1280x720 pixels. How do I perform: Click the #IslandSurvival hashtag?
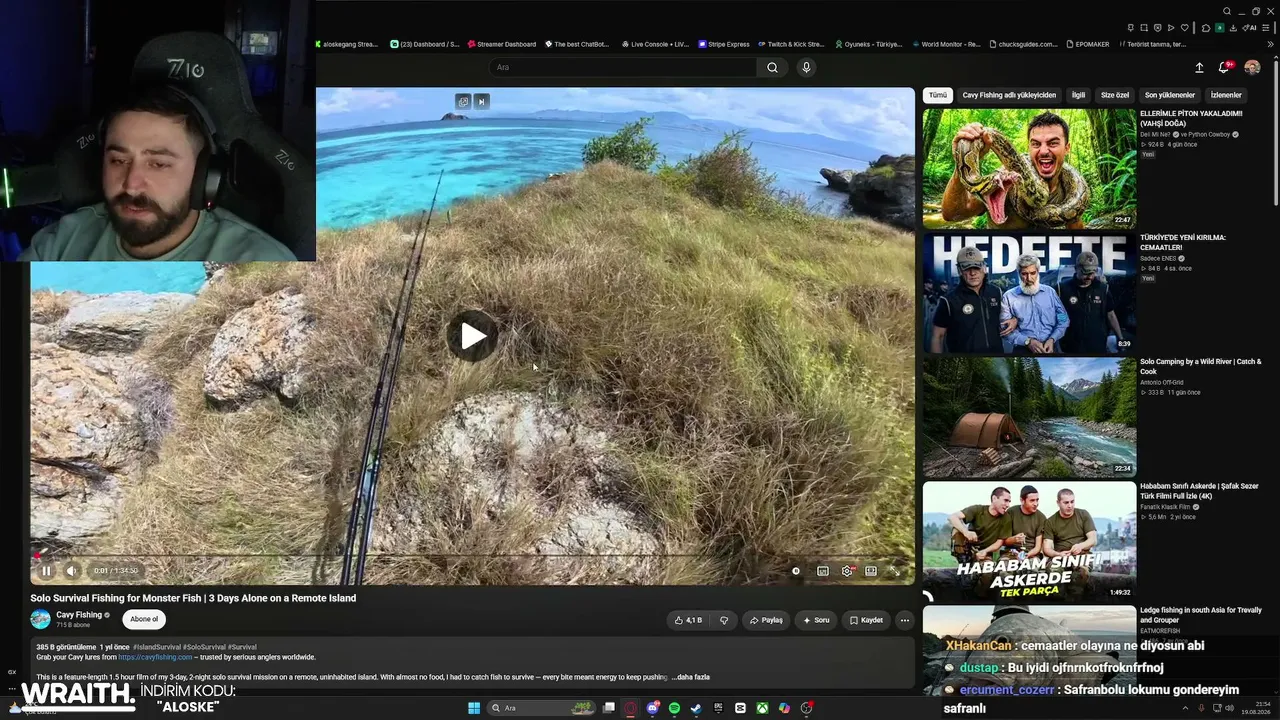[157, 647]
